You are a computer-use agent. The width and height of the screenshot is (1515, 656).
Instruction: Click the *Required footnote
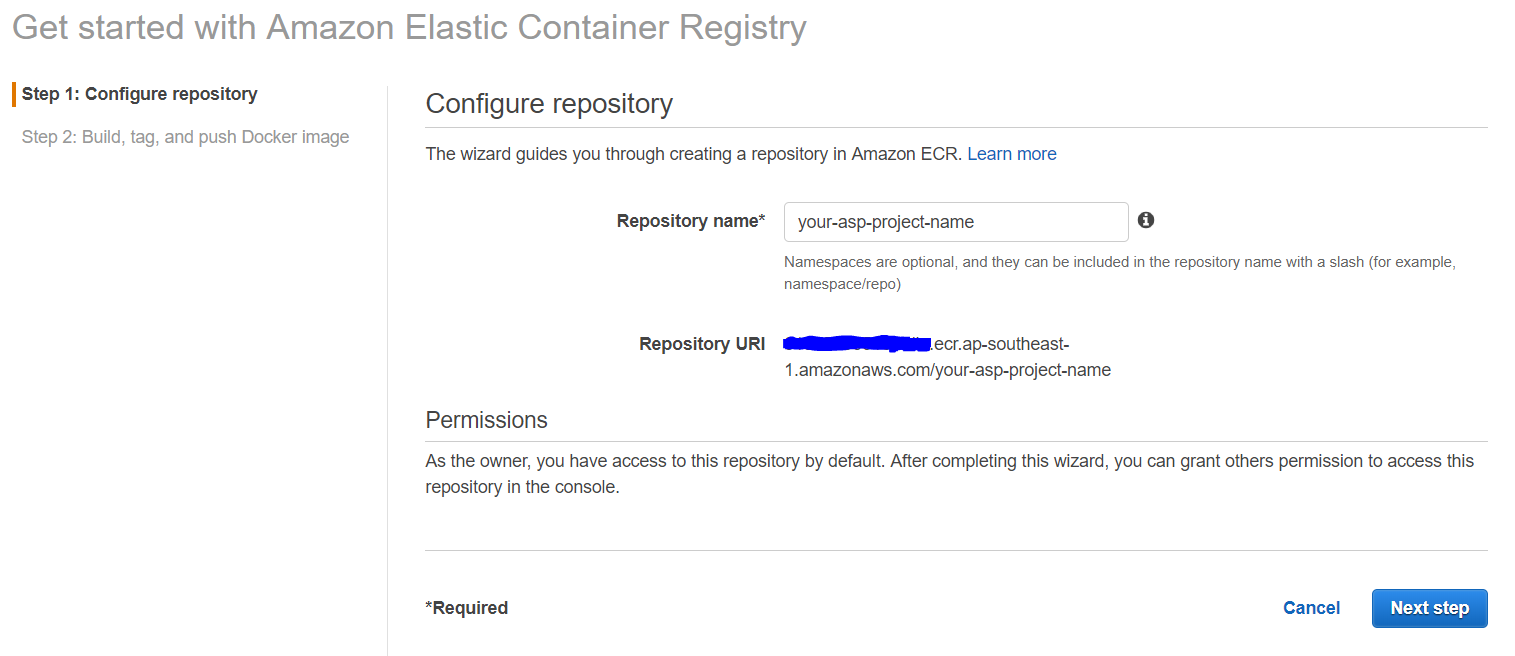coord(466,608)
